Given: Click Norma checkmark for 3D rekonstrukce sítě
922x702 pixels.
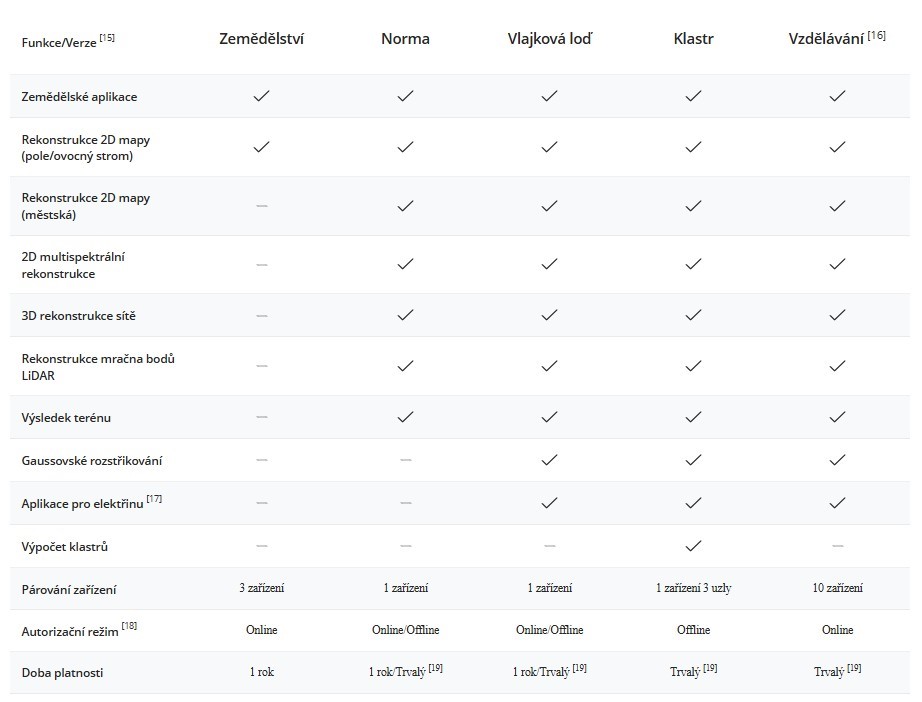Looking at the screenshot, I should click(405, 315).
